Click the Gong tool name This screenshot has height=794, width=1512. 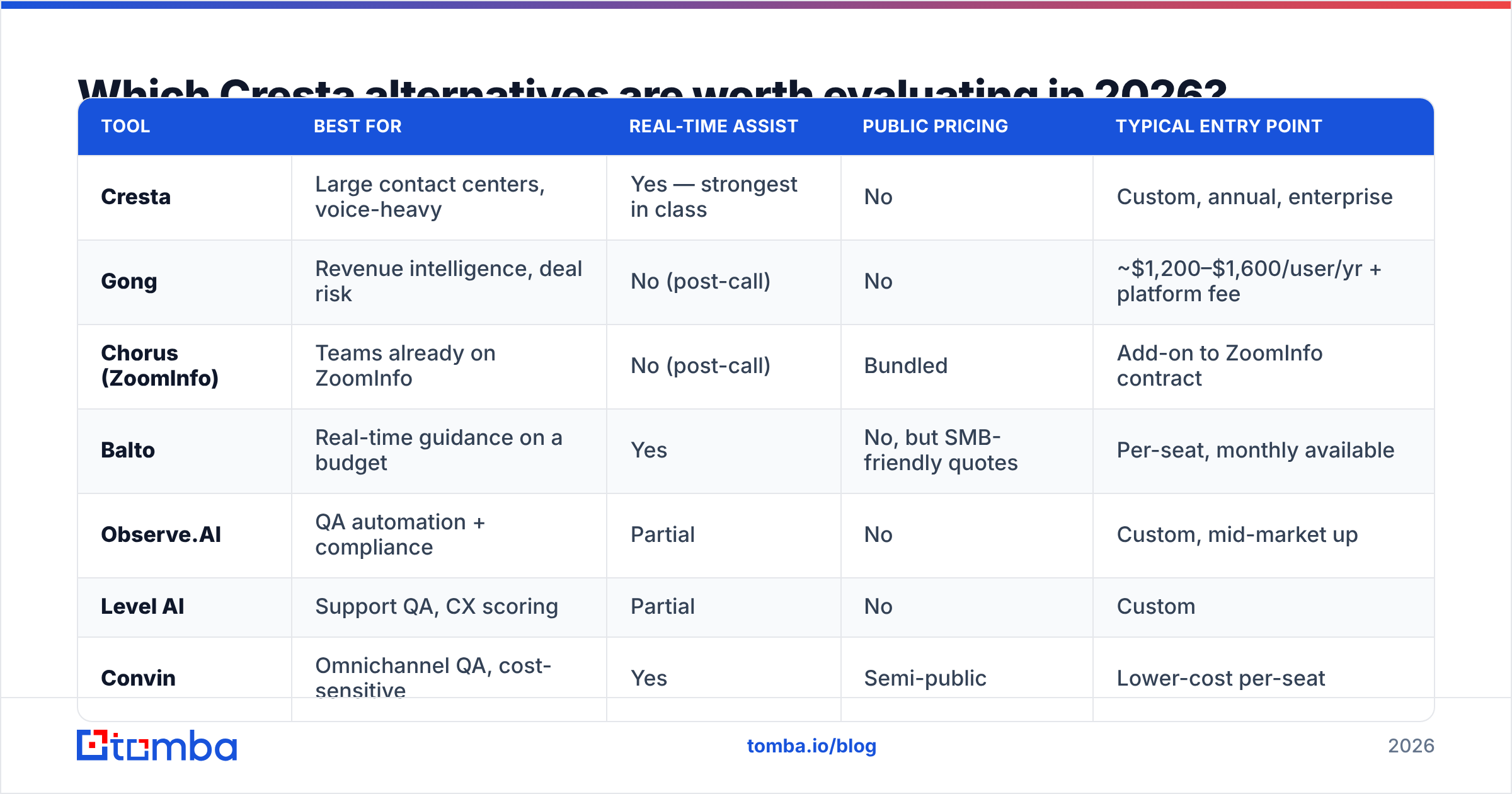click(129, 282)
